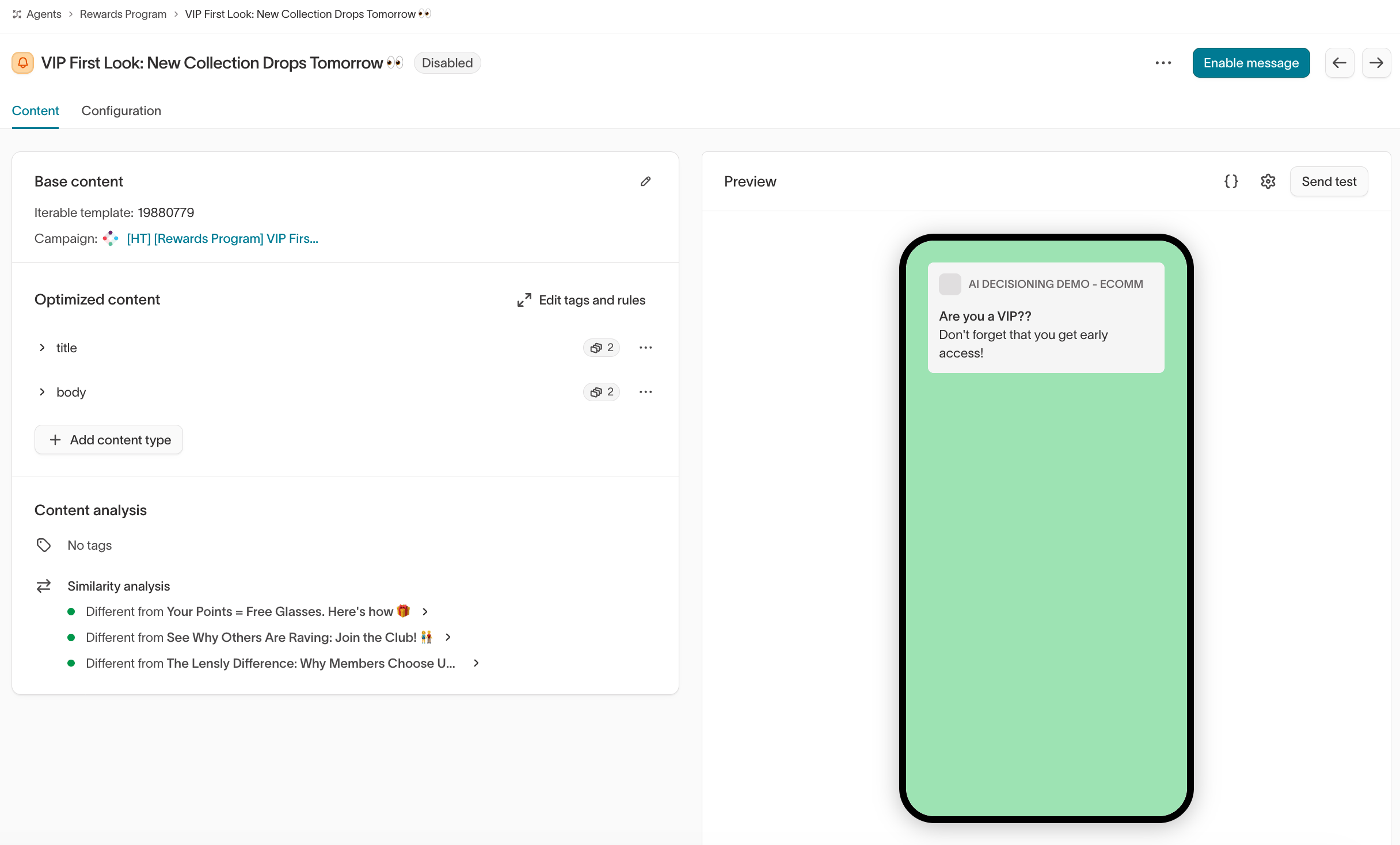Open the three-dot menu beside Enable message
Screen dimensions: 1400x845
(x=1163, y=63)
